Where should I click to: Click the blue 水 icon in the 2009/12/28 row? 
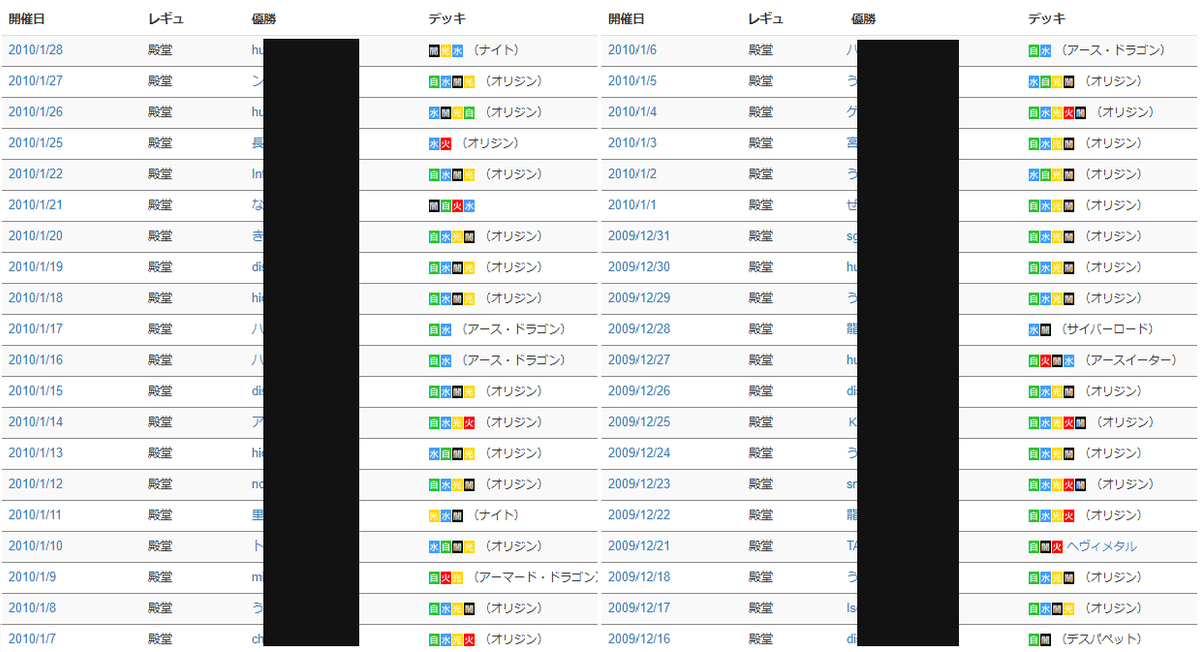[1034, 329]
